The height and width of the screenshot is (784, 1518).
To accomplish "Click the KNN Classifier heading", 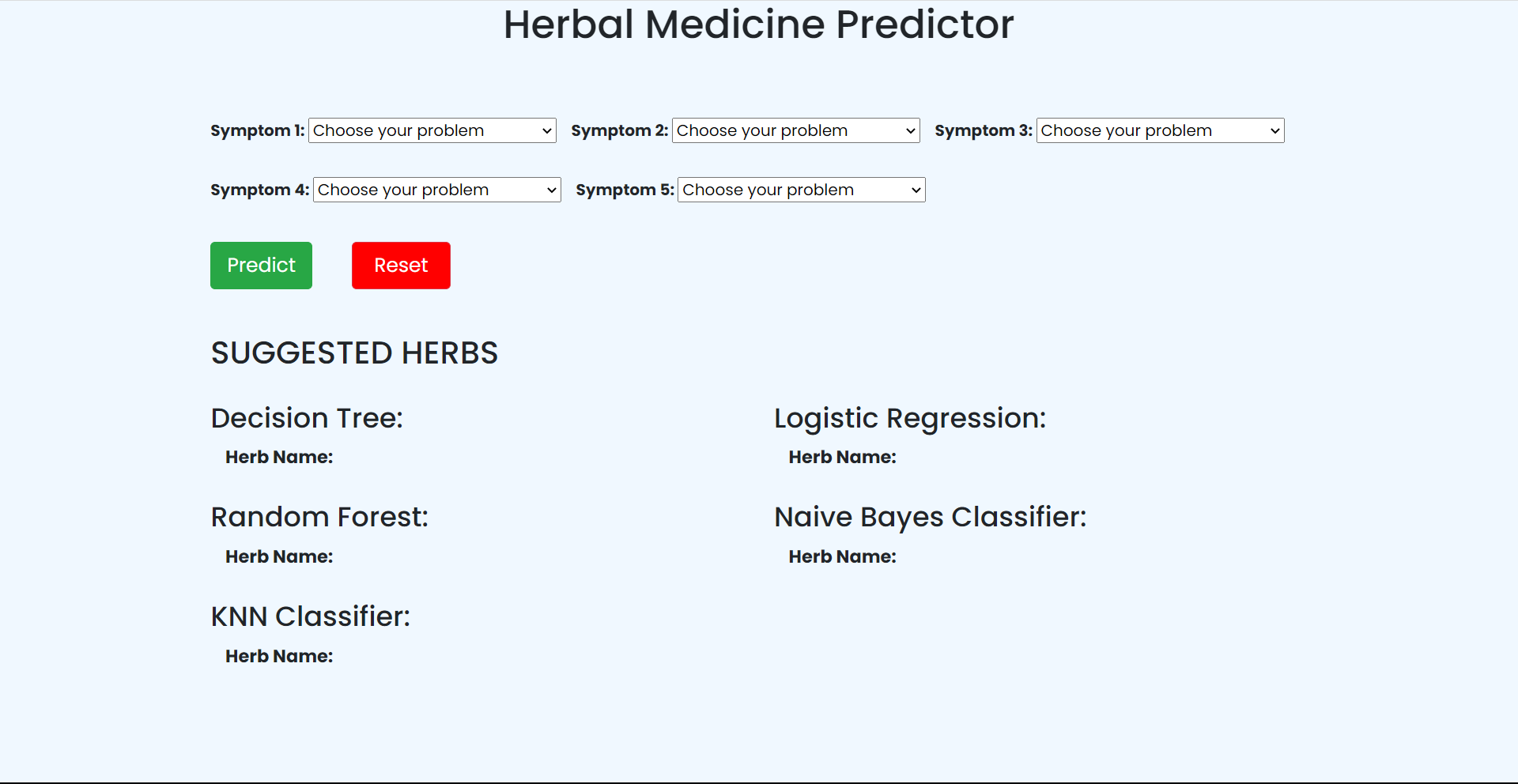I will (311, 616).
